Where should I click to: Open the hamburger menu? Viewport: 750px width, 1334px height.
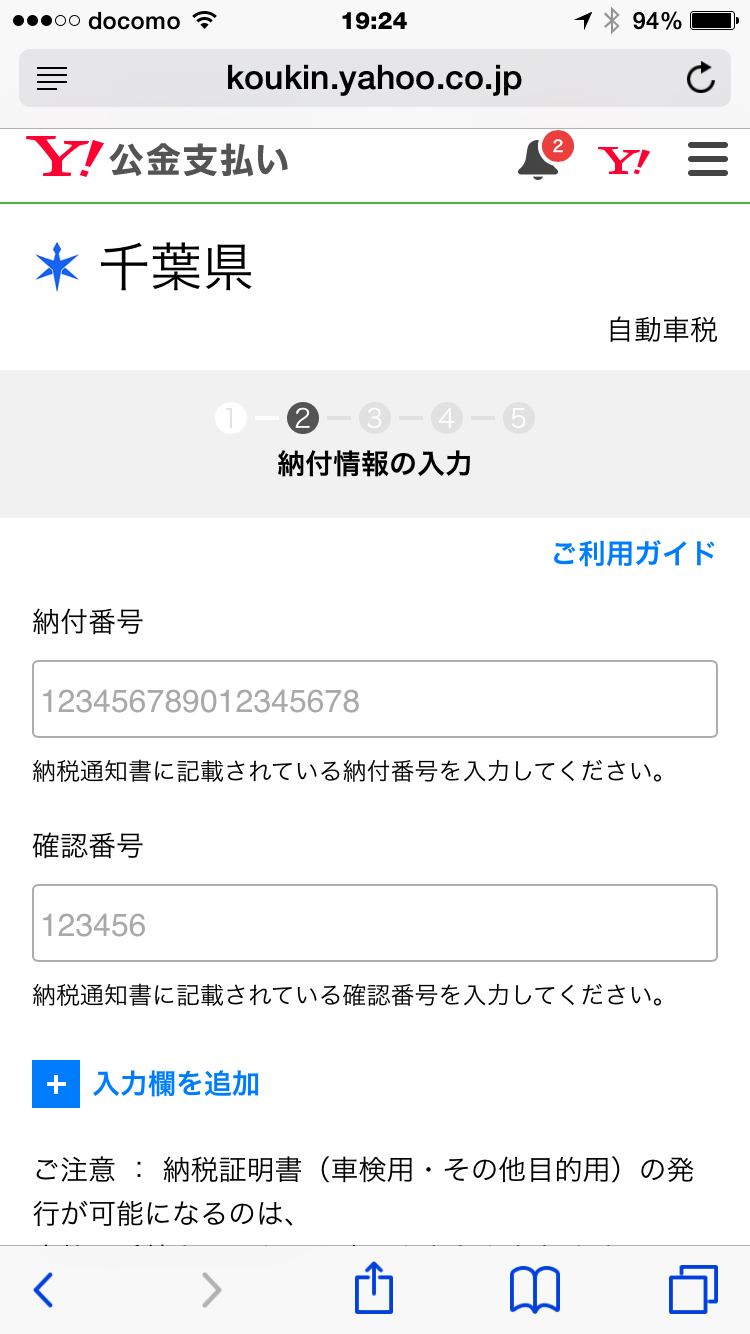coord(708,160)
